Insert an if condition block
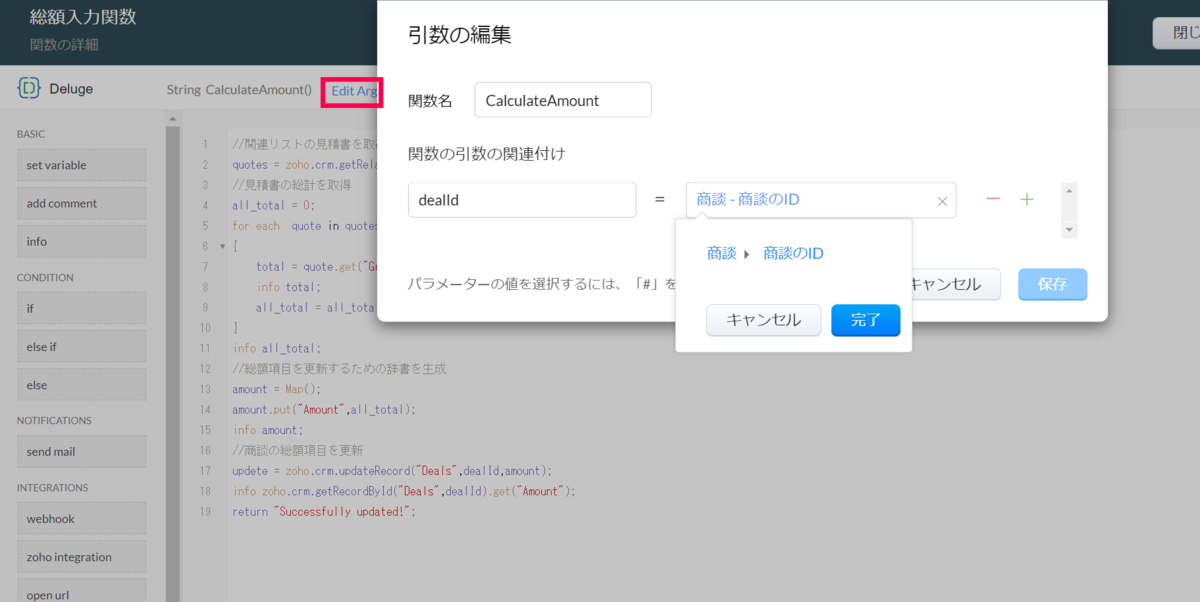The image size is (1200, 602). tap(81, 308)
